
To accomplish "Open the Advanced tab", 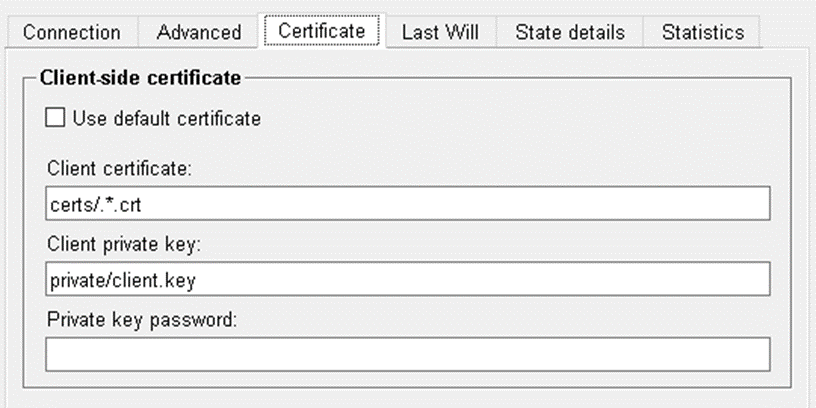I will click(x=199, y=32).
